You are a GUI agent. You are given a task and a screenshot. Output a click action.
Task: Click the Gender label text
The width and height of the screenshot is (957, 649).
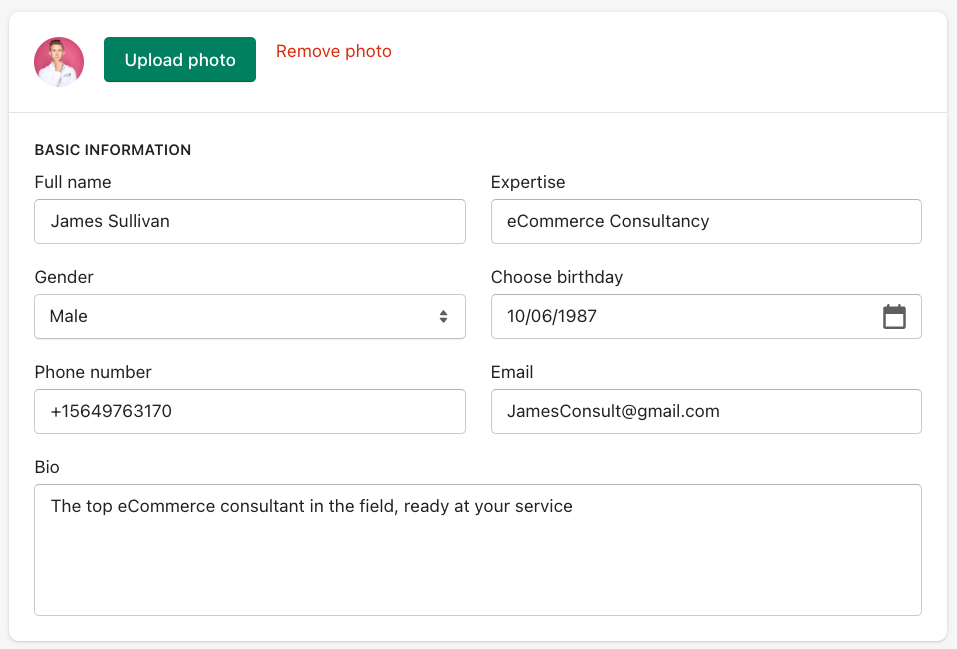[64, 277]
